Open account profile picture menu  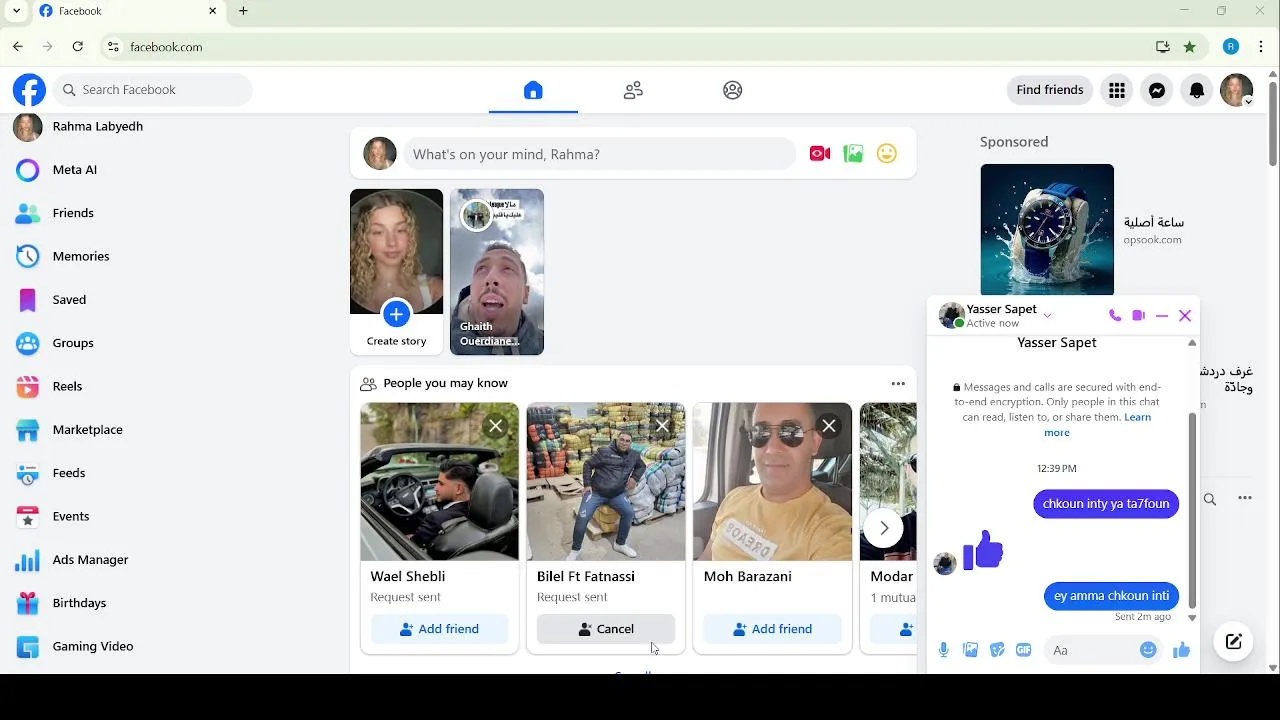click(x=1237, y=90)
